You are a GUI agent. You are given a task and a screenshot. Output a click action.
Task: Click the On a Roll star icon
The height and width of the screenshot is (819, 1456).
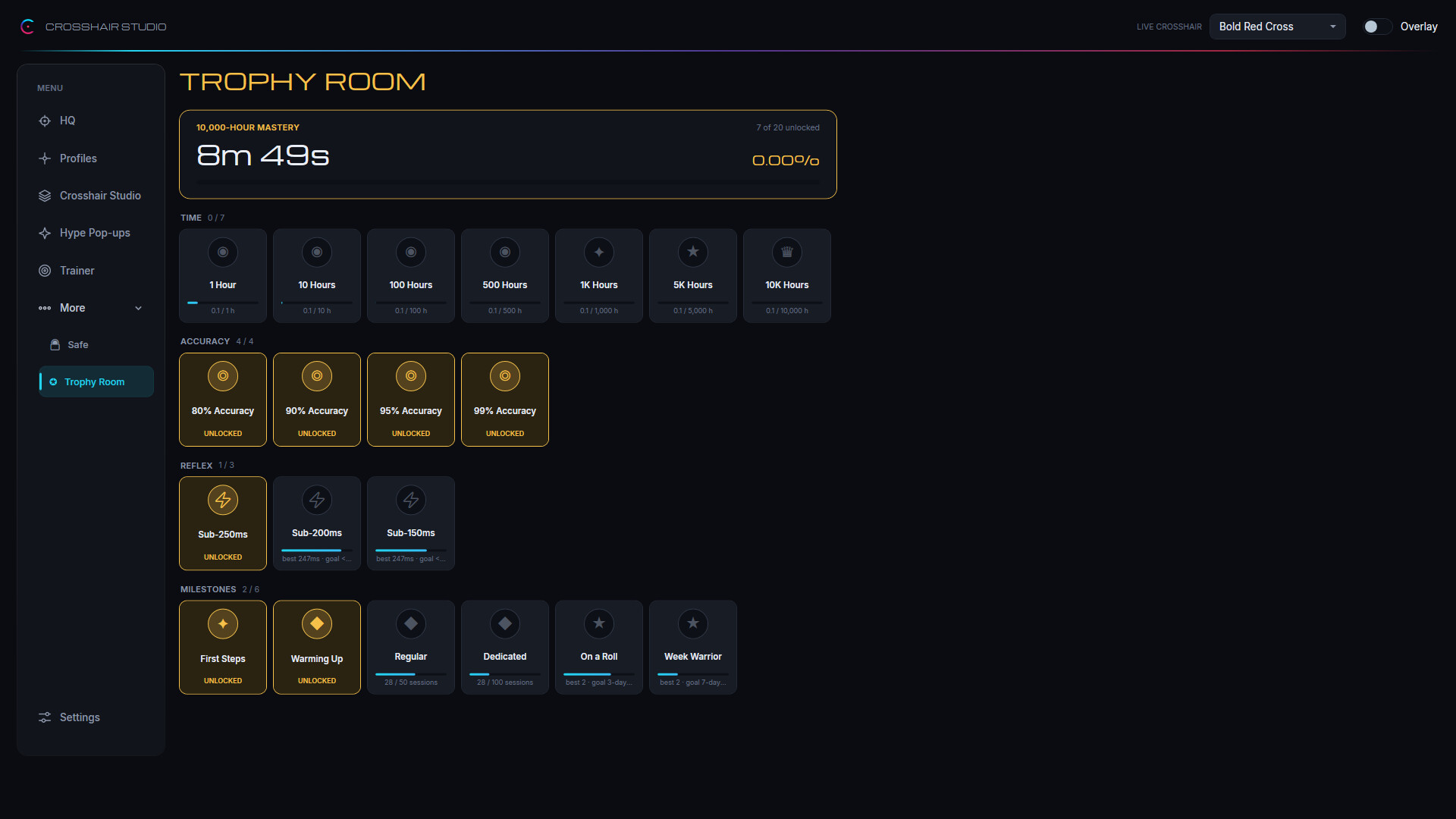[x=599, y=624]
